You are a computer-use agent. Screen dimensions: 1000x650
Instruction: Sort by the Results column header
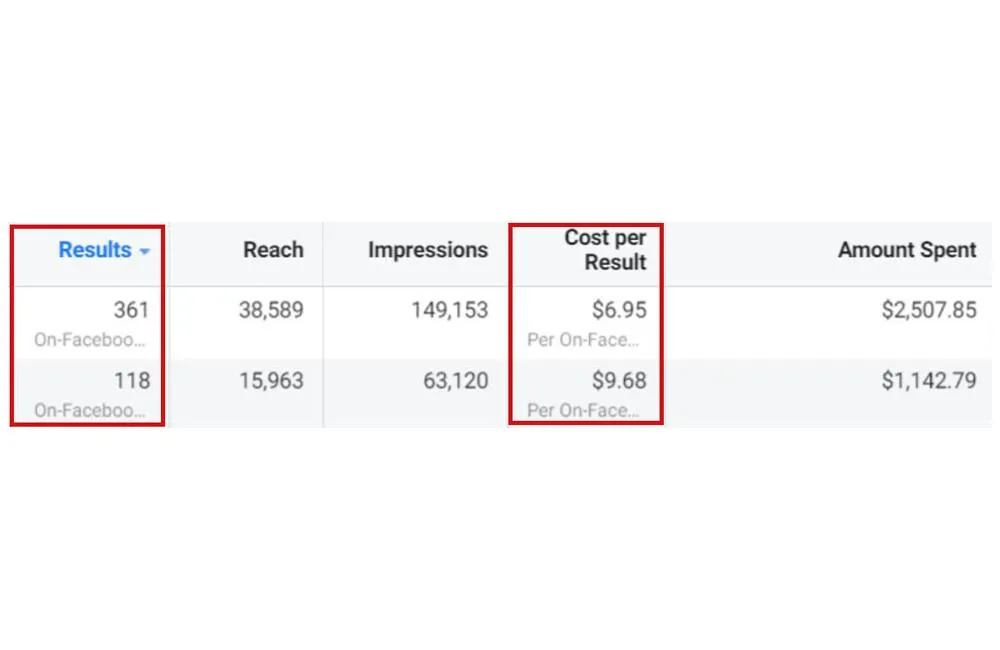tap(95, 249)
